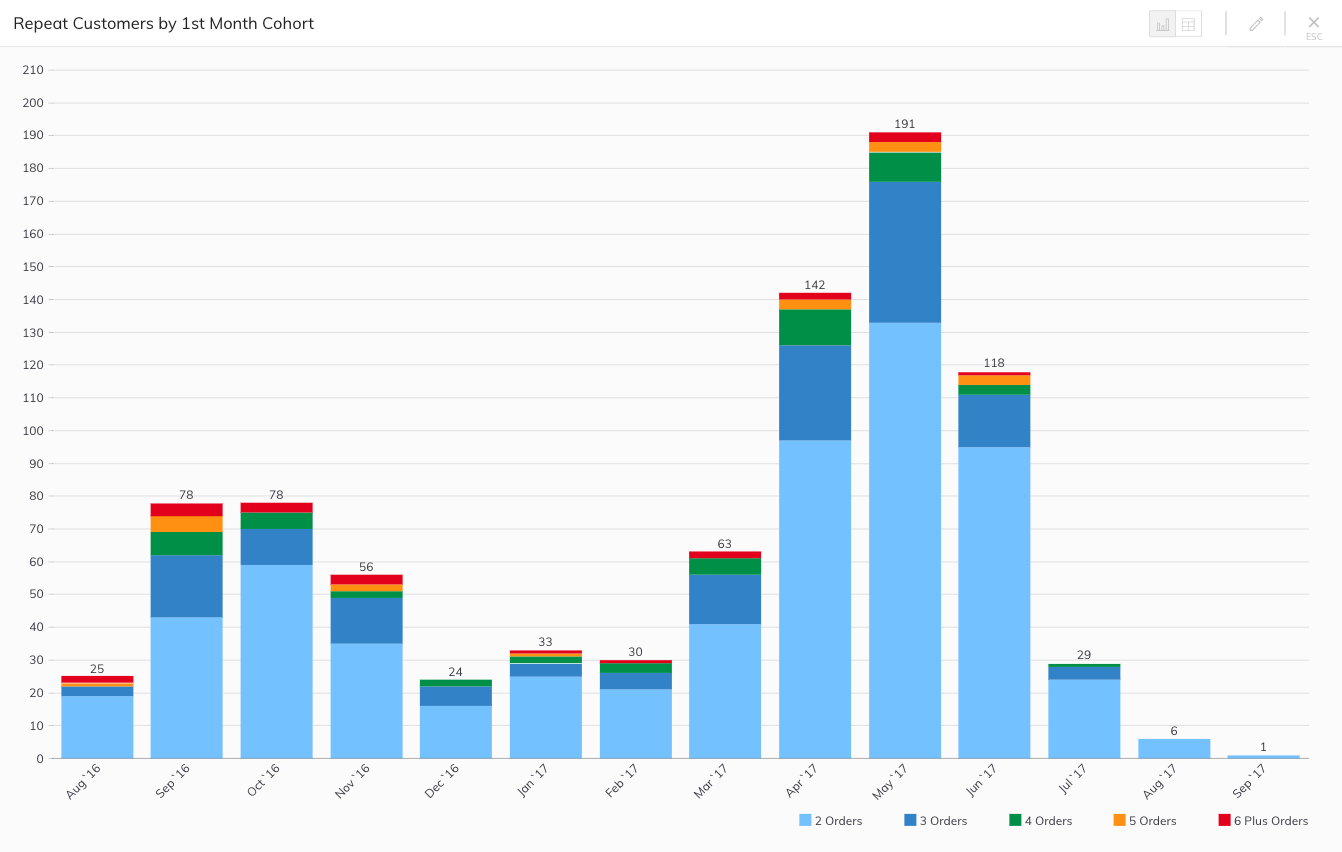Close the chart with the ESC icon
Image resolution: width=1342 pixels, height=852 pixels.
click(1314, 22)
